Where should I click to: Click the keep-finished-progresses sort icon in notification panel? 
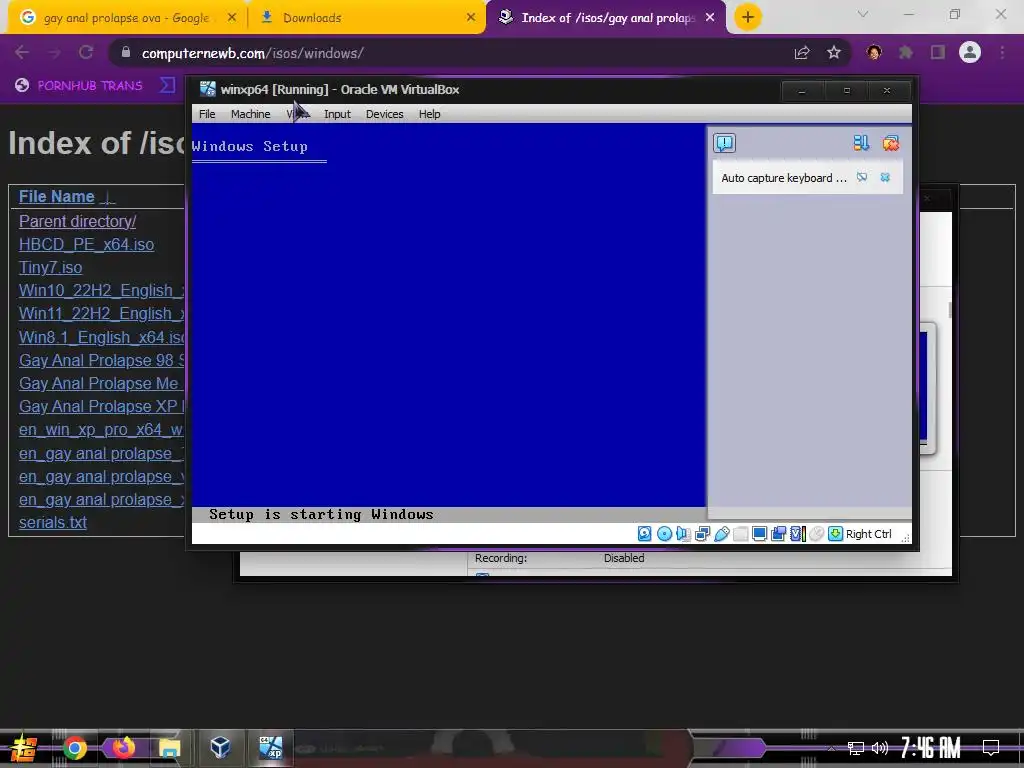pyautogui.click(x=861, y=143)
